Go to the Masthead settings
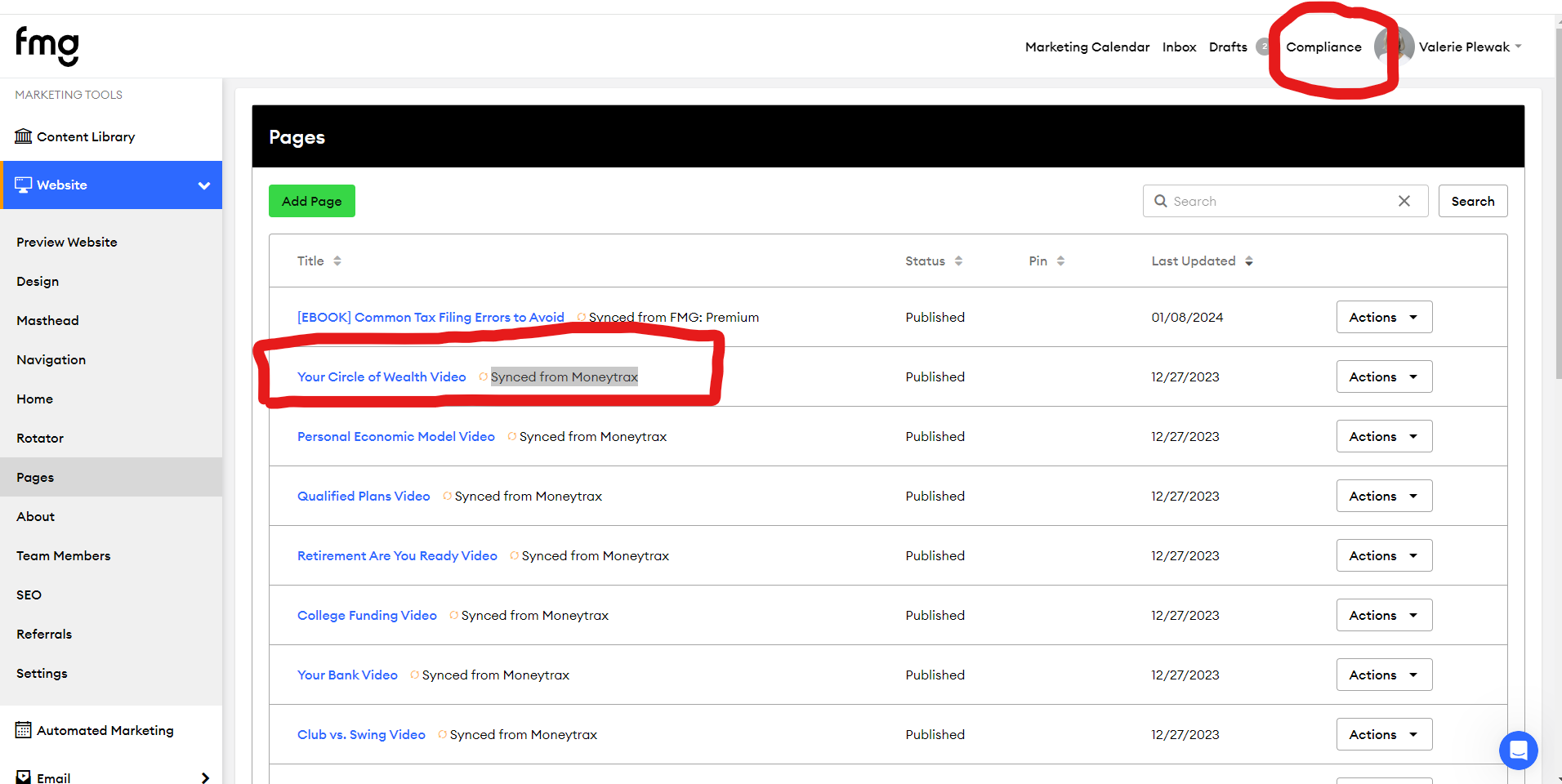Image resolution: width=1562 pixels, height=784 pixels. tap(47, 320)
